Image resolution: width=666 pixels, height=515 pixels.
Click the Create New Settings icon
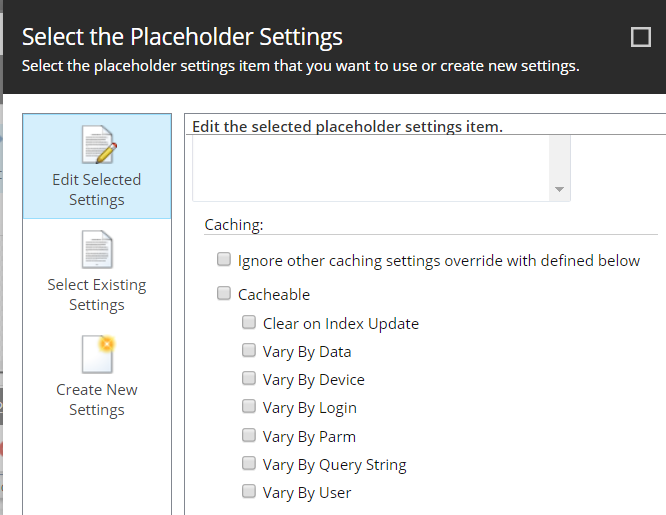coord(98,354)
